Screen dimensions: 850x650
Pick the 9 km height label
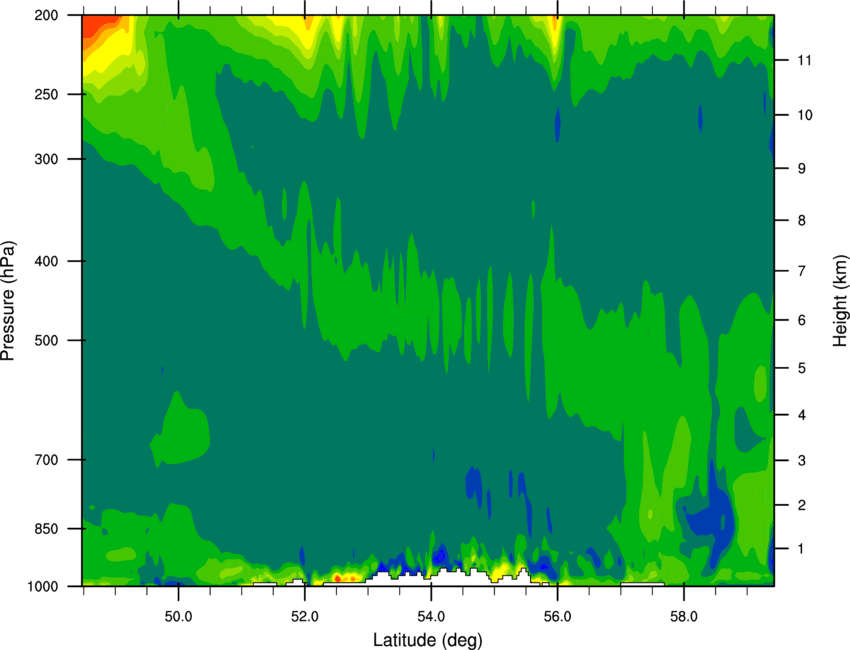[802, 169]
